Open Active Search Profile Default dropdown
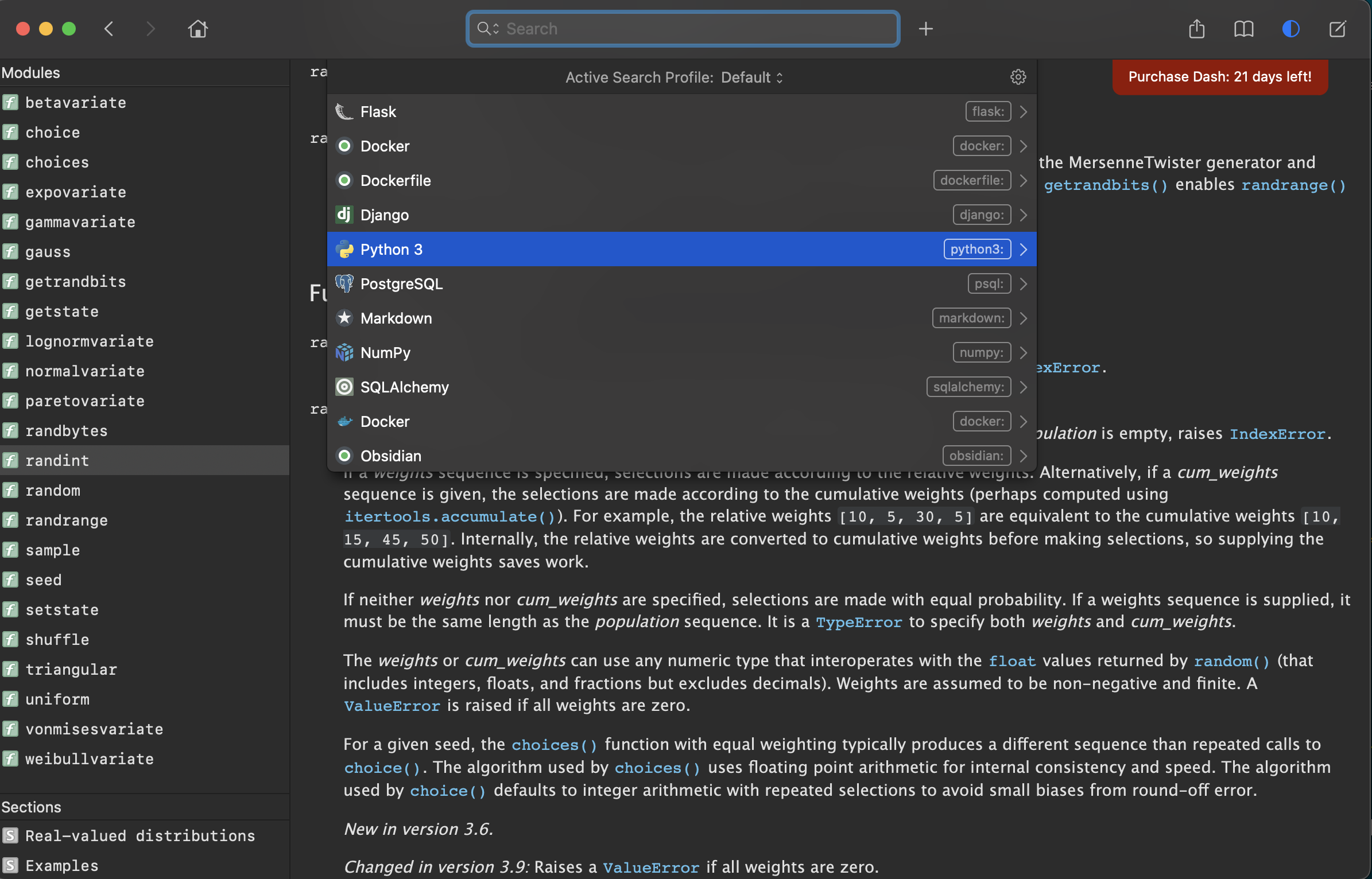The image size is (1372, 879). tap(751, 77)
